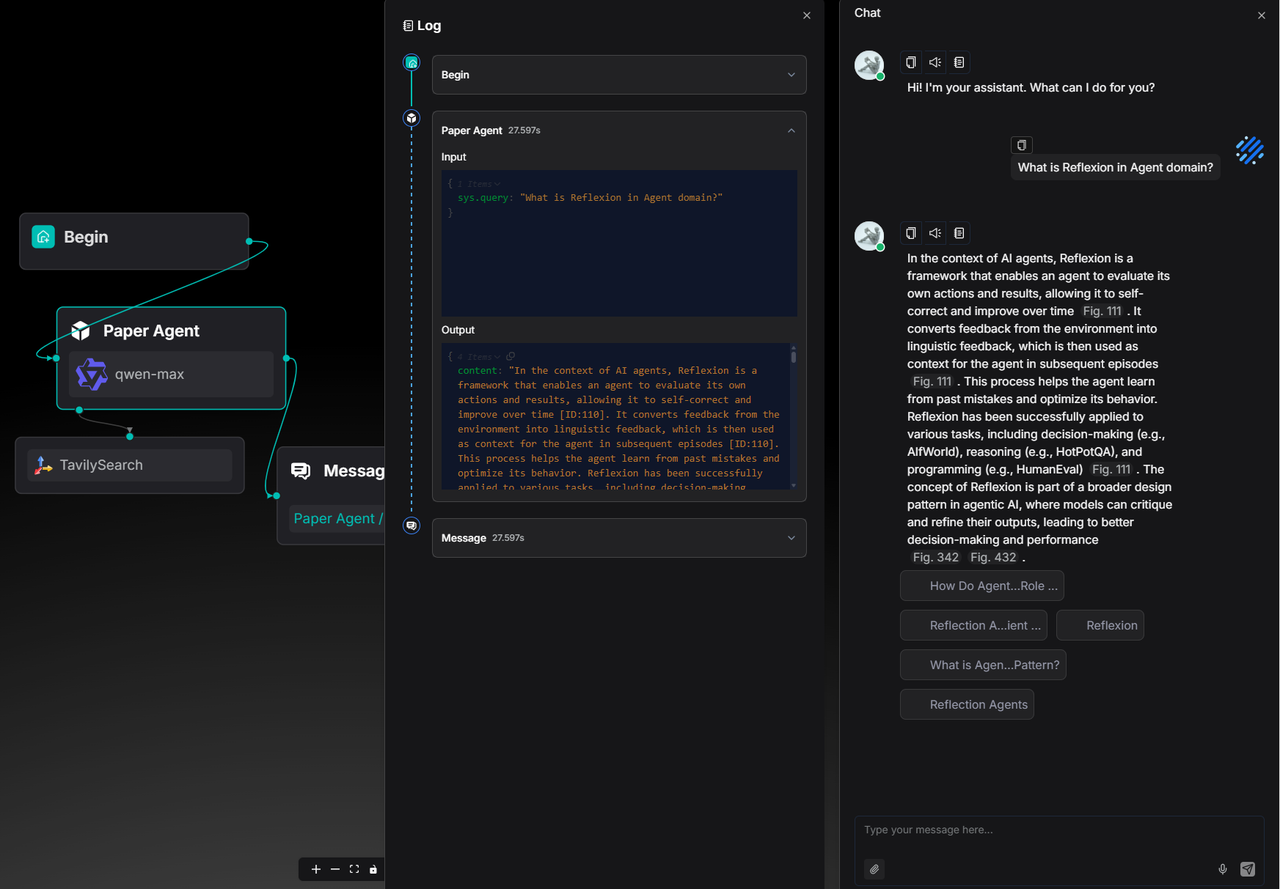Open the log icon above the Reflexion answer
1280x889 pixels.
tap(959, 233)
